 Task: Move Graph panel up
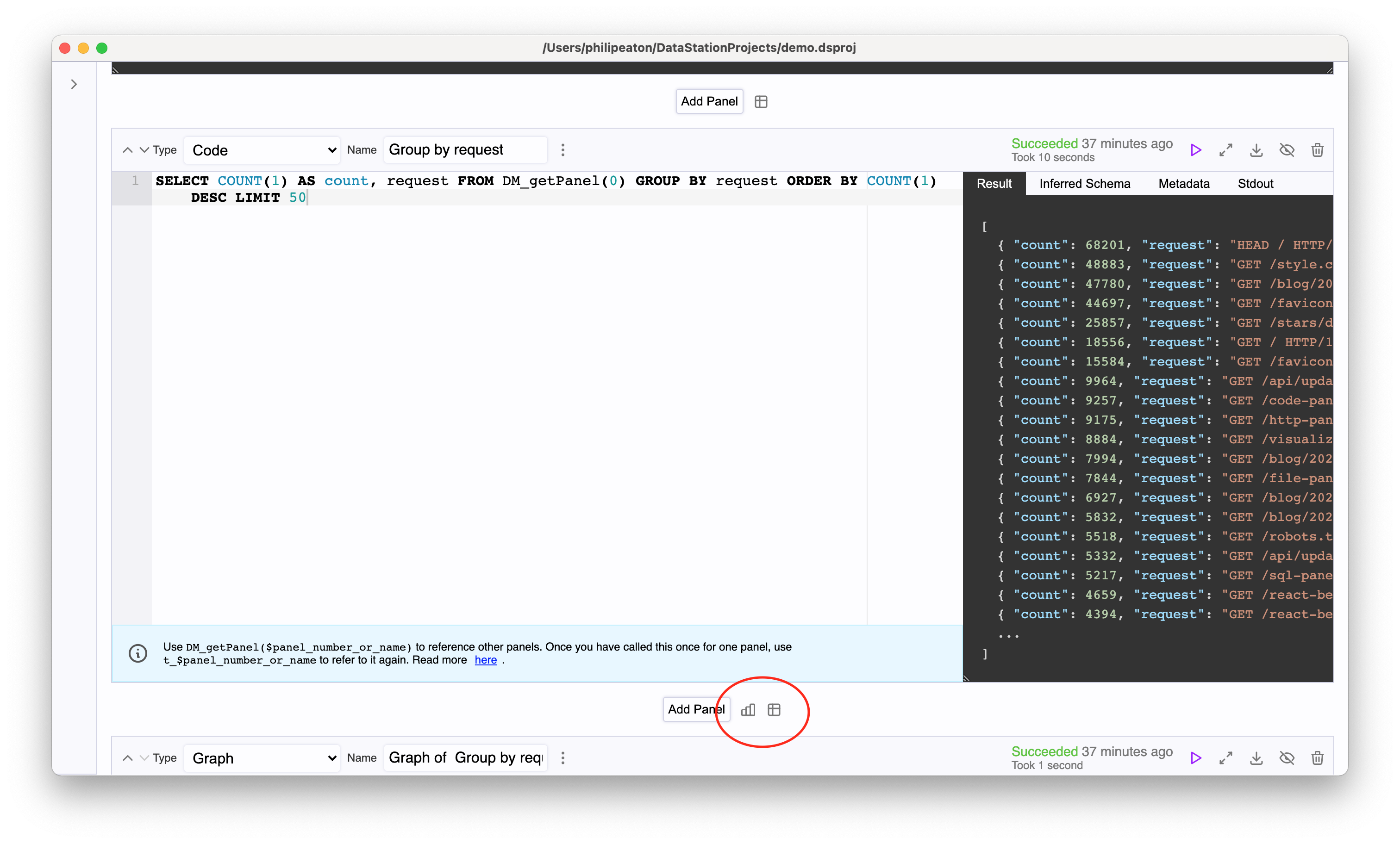[128, 757]
